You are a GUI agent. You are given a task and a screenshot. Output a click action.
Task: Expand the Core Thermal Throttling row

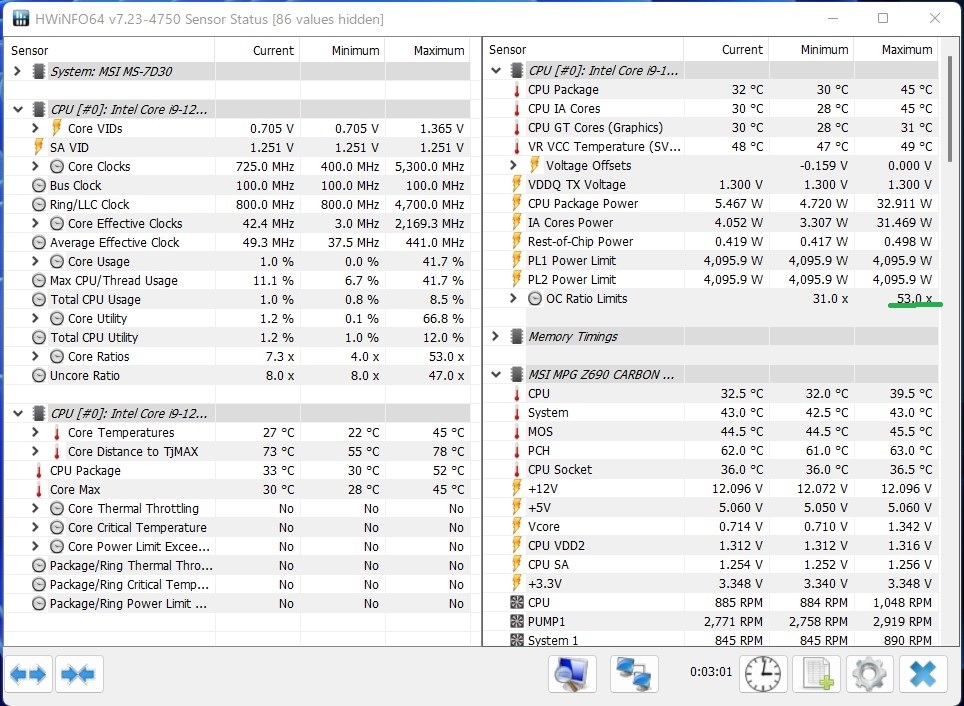35,509
